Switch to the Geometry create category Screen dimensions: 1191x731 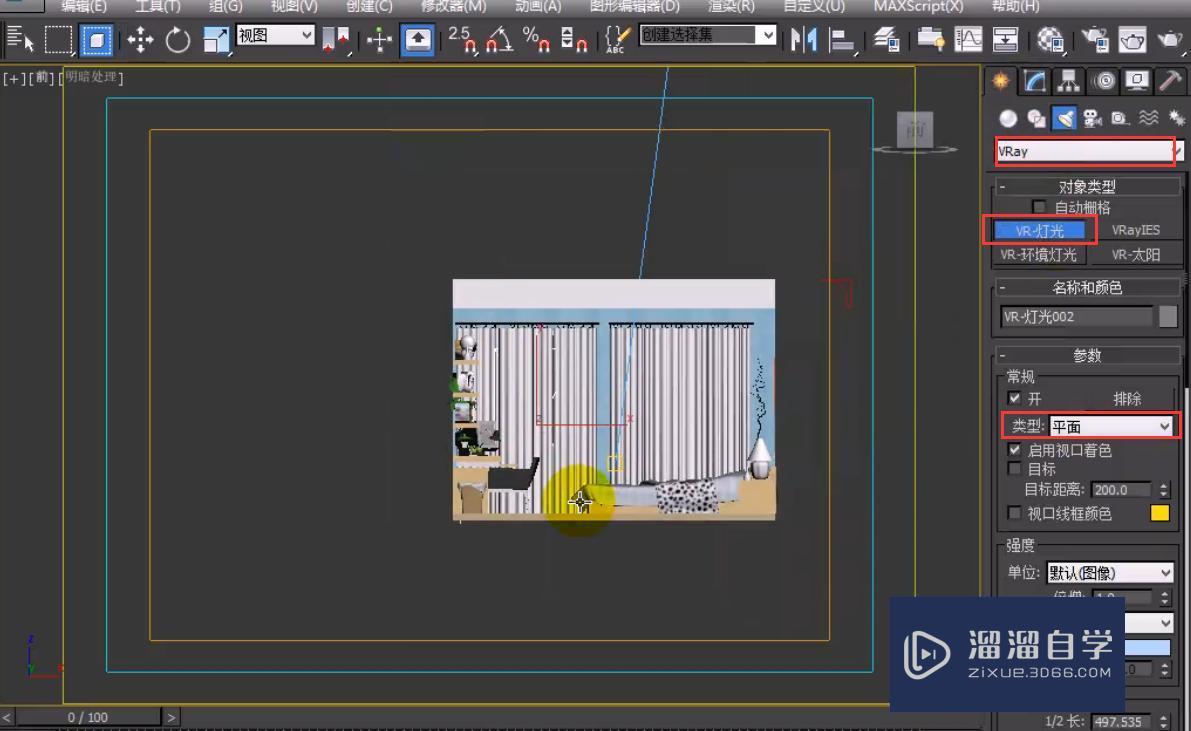pyautogui.click(x=1008, y=119)
